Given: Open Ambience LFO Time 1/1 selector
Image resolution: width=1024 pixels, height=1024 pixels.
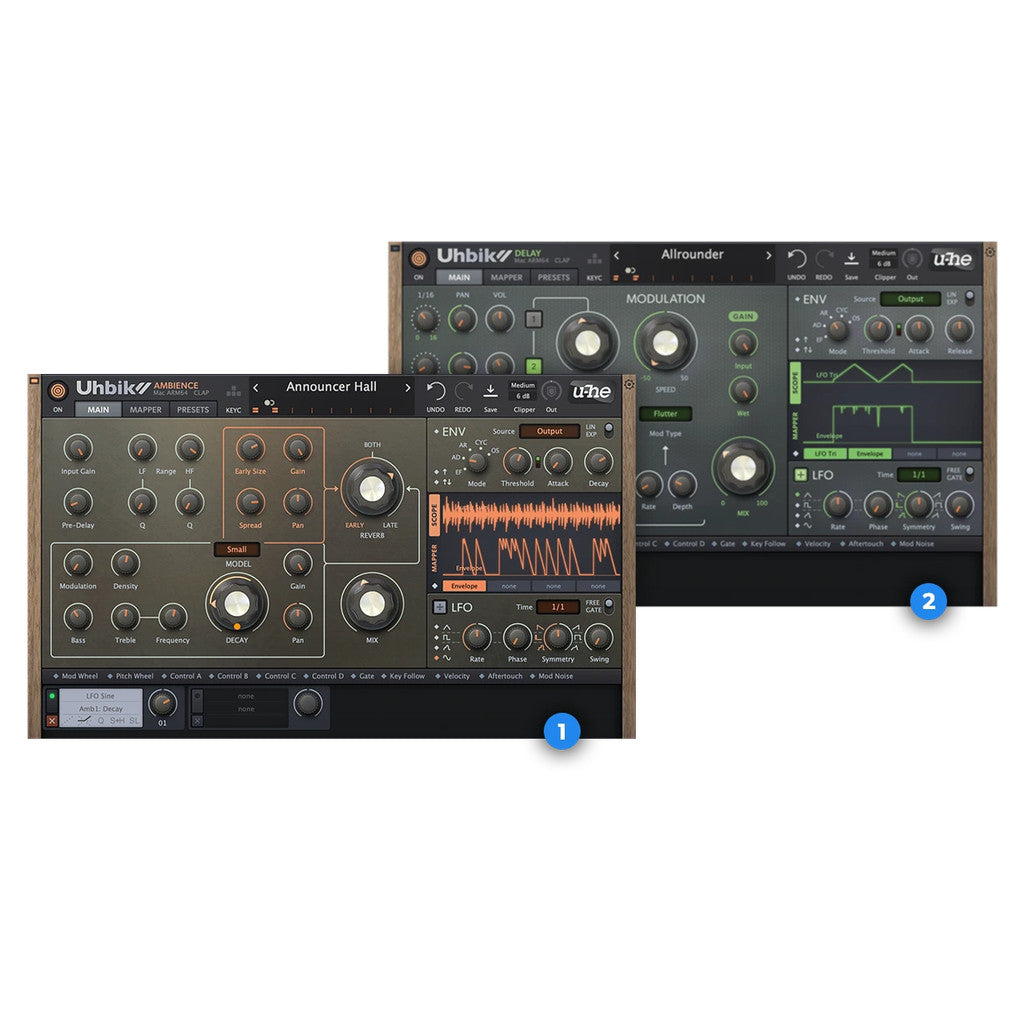Looking at the screenshot, I should pyautogui.click(x=558, y=607).
